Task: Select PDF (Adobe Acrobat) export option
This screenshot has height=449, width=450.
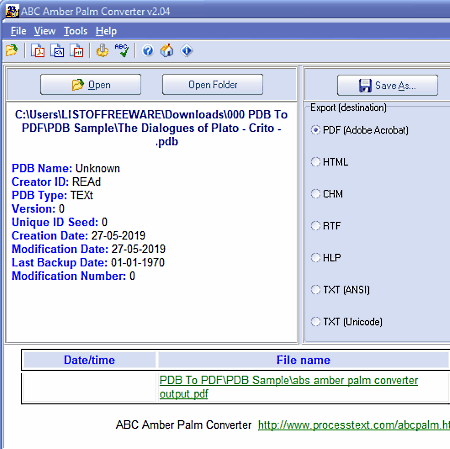Action: click(x=359, y=130)
